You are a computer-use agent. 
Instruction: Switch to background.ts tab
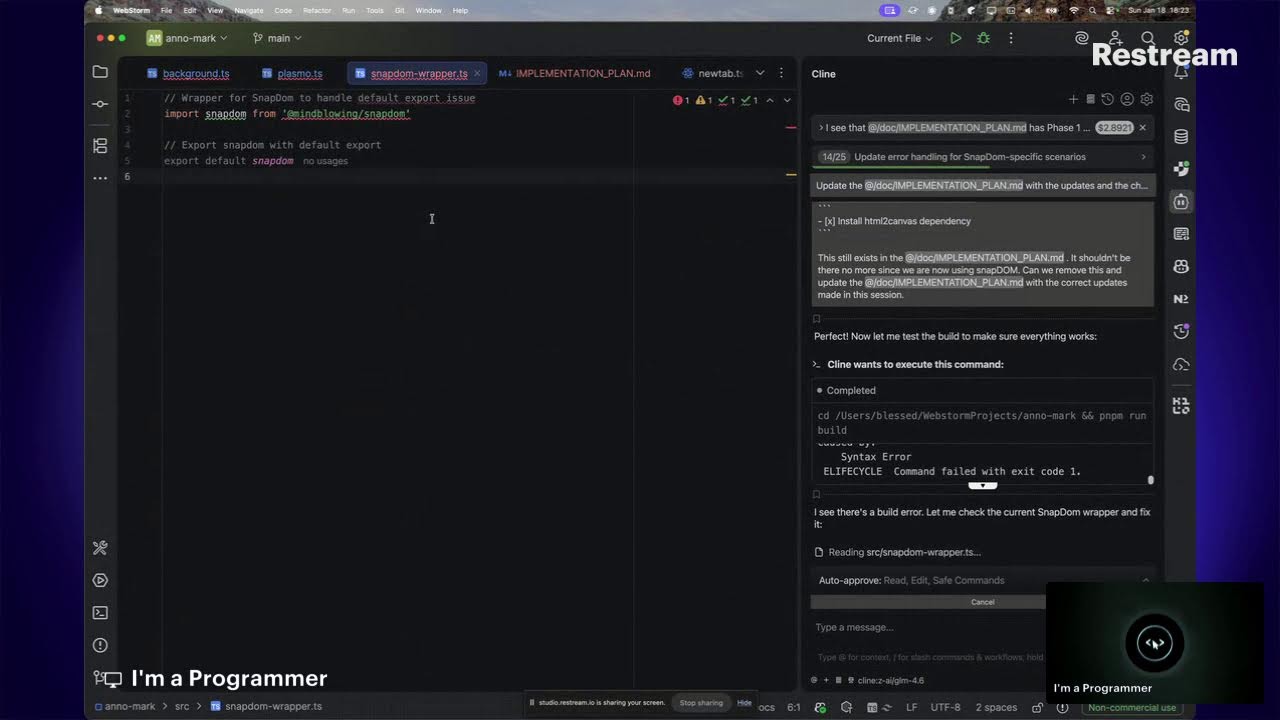coord(188,74)
